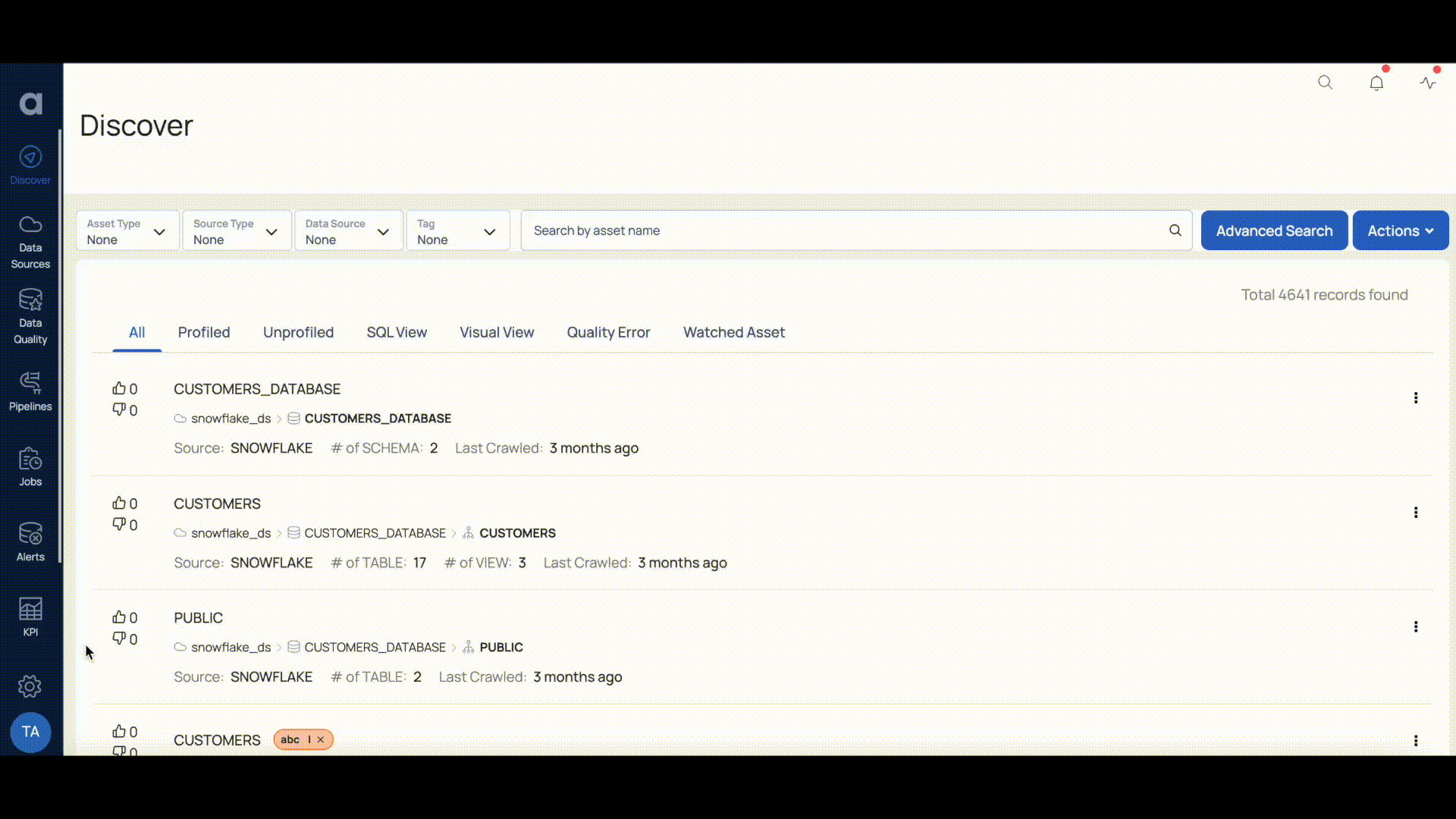Open the TA user avatar
Viewport: 1456px width, 819px height.
pos(30,732)
